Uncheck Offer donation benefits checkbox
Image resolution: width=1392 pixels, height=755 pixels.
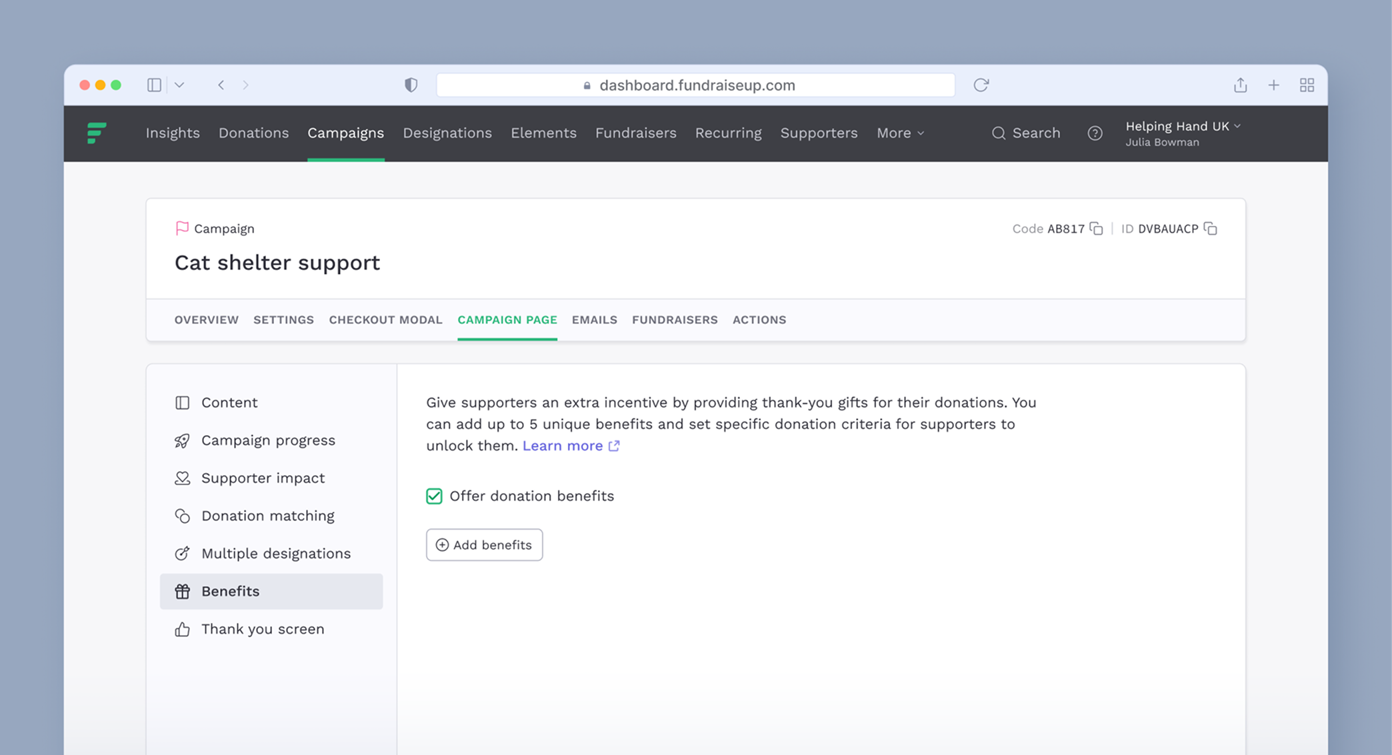[x=434, y=496]
